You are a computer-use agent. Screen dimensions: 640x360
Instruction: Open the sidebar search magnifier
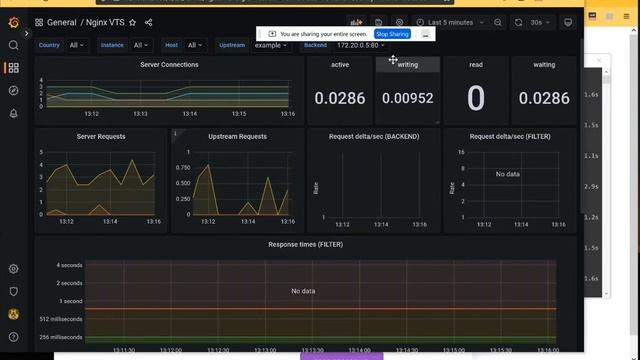pos(13,45)
